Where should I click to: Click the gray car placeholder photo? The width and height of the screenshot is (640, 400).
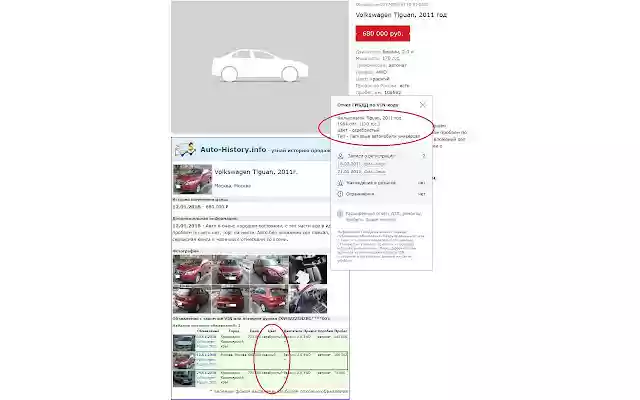[260, 67]
